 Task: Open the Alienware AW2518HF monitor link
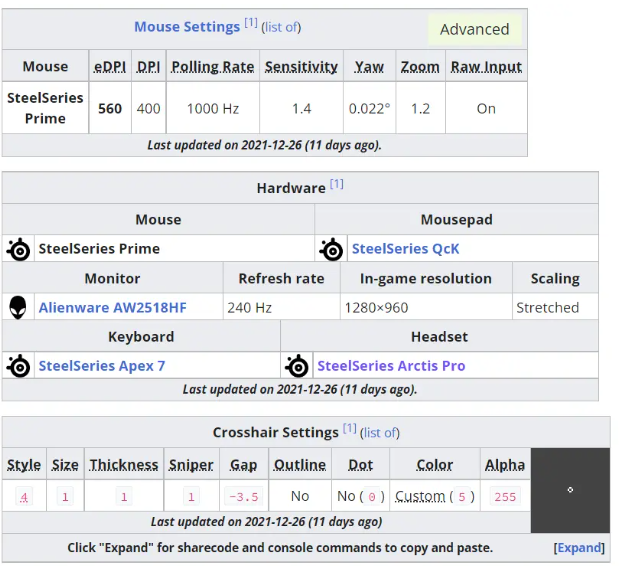click(x=113, y=307)
